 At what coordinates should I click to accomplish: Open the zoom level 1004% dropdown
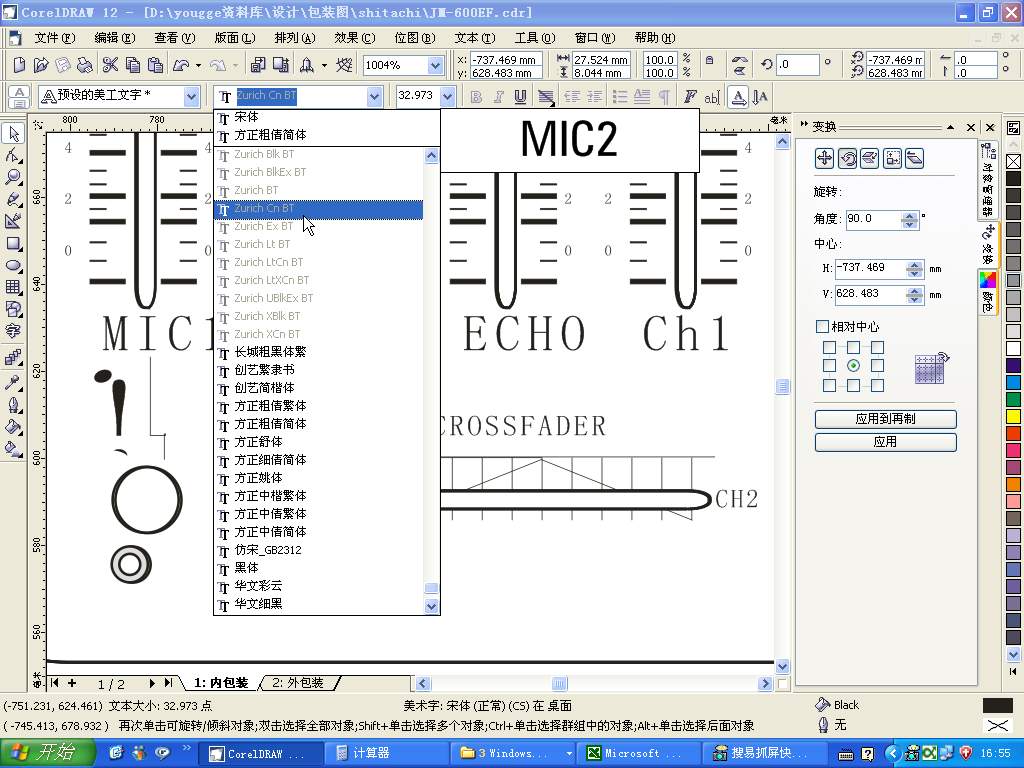pyautogui.click(x=436, y=65)
